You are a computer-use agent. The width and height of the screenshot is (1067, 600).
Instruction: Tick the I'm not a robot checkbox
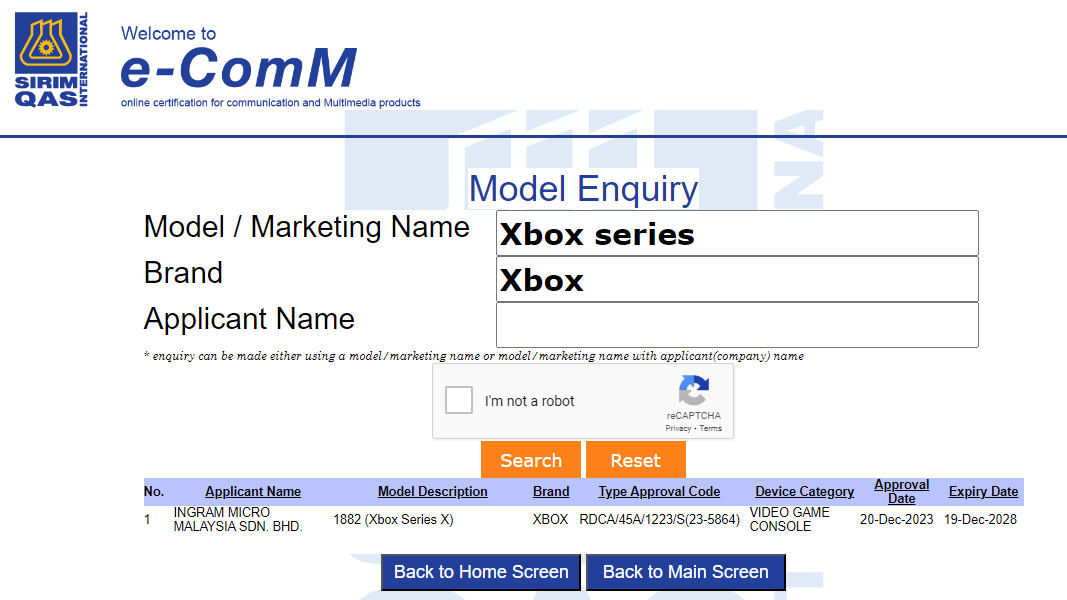point(459,401)
